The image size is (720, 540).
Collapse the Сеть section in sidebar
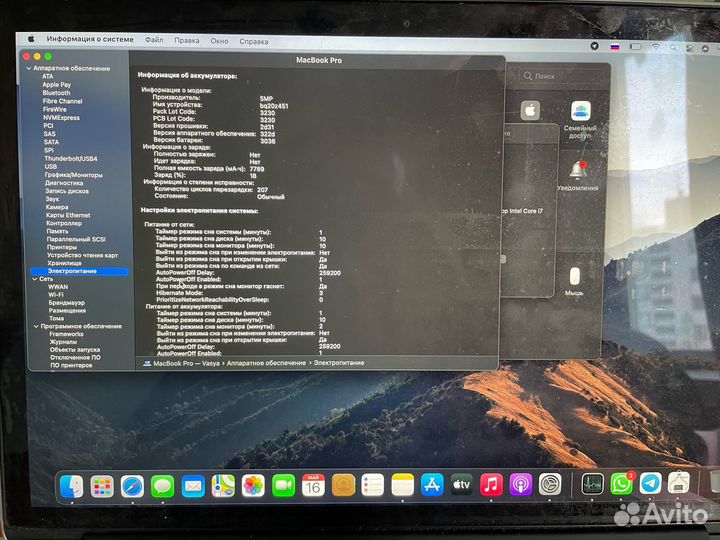point(34,279)
